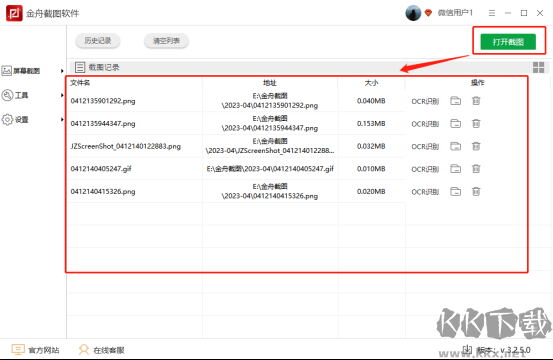Open folder for 0412135901292.png
The width and height of the screenshot is (553, 360).
[x=455, y=101]
